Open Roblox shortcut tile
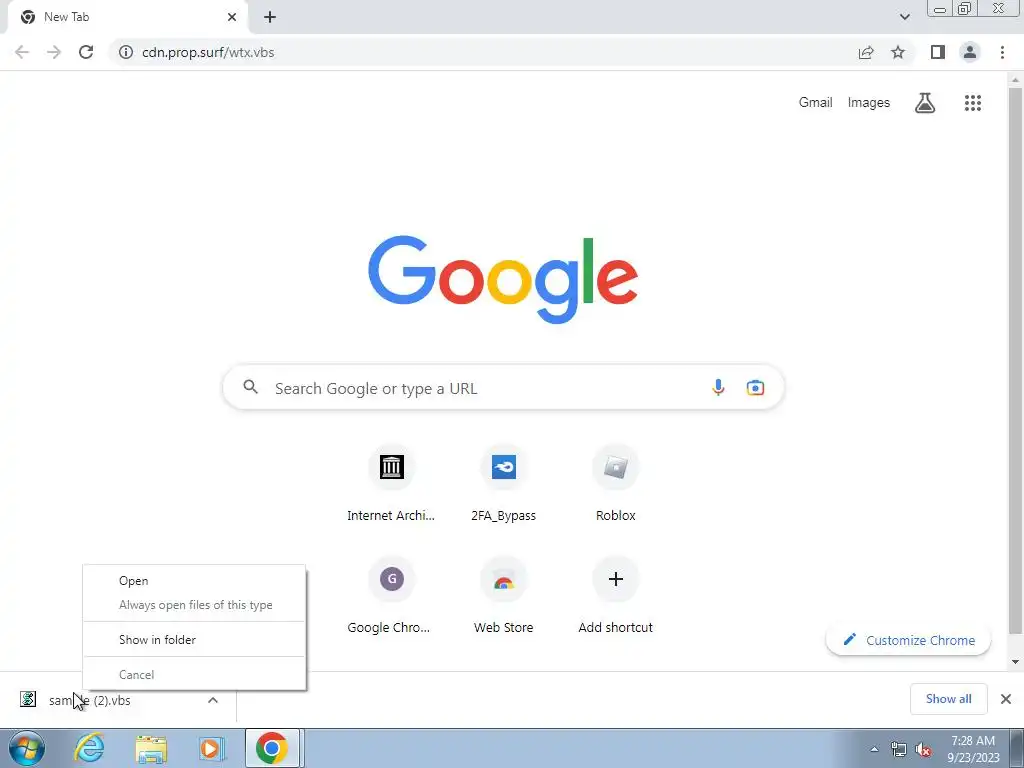 tap(615, 485)
